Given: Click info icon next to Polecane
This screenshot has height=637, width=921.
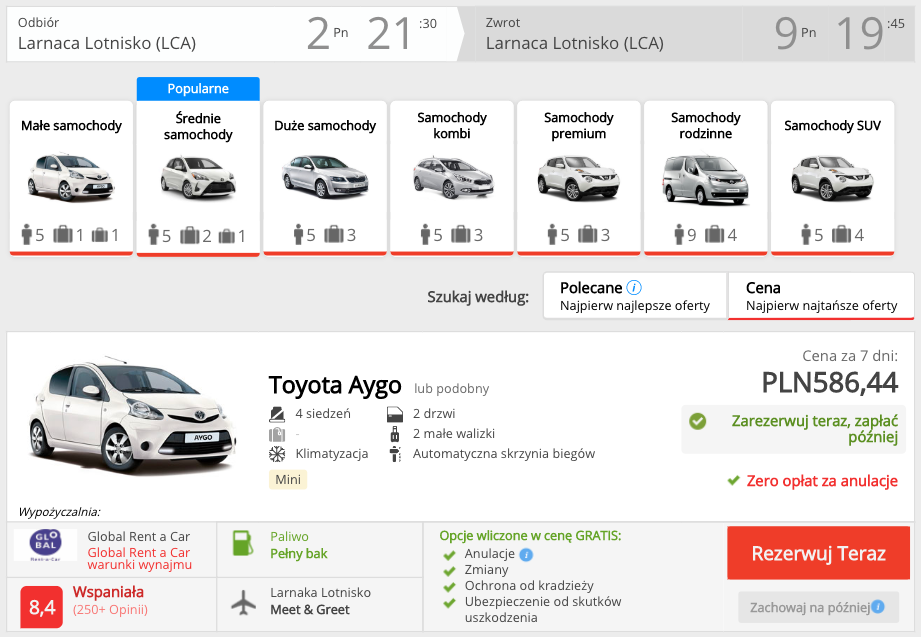Looking at the screenshot, I should (x=634, y=287).
